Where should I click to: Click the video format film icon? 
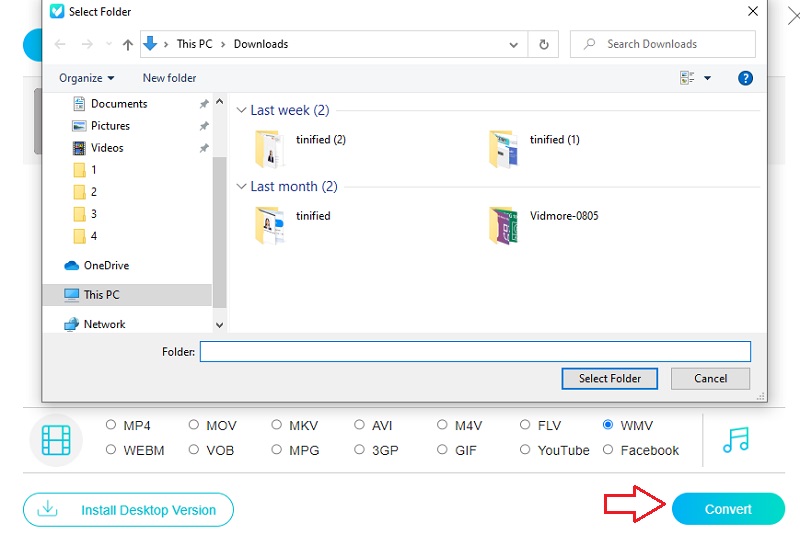56,439
